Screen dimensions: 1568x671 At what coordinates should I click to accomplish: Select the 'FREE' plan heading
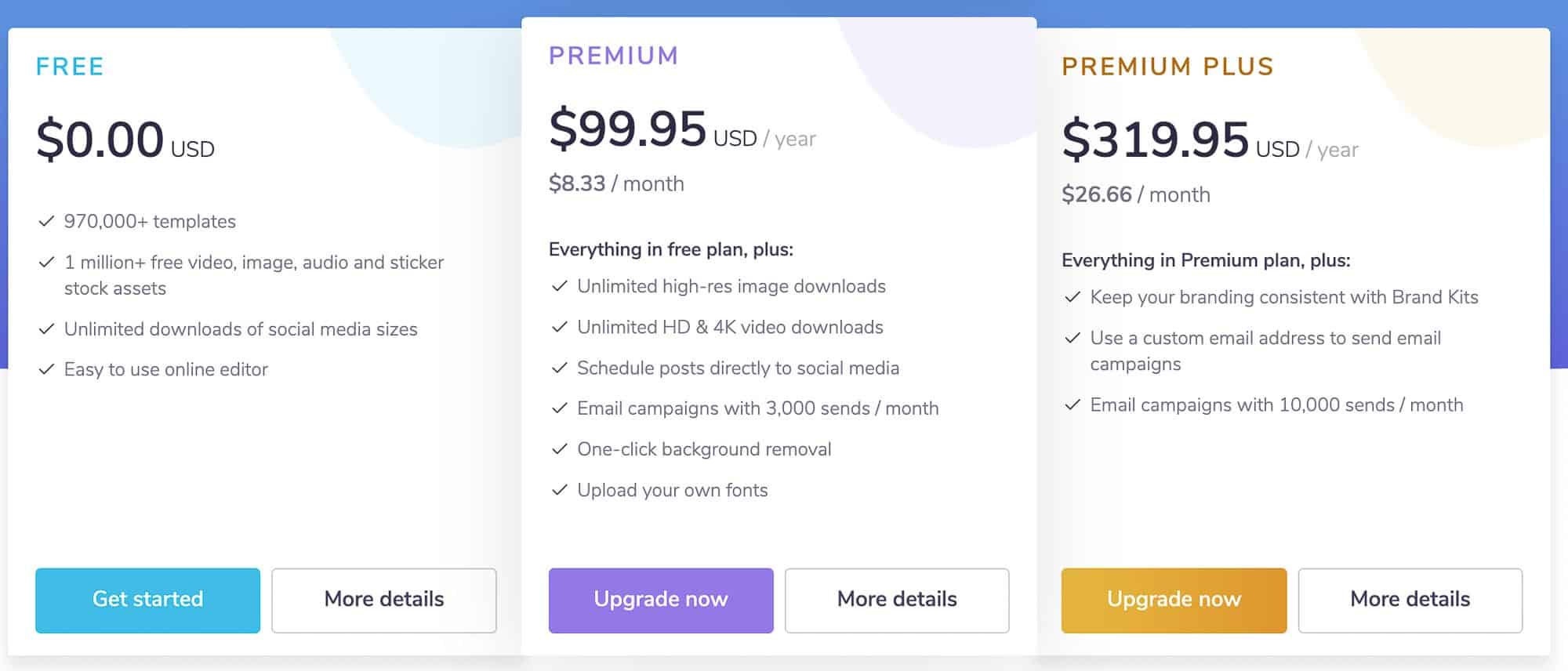70,67
